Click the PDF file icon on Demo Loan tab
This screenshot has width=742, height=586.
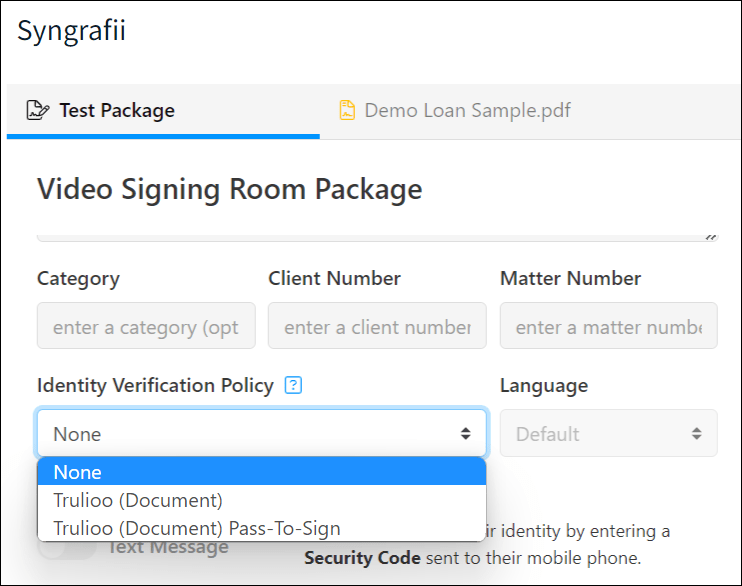(x=347, y=110)
